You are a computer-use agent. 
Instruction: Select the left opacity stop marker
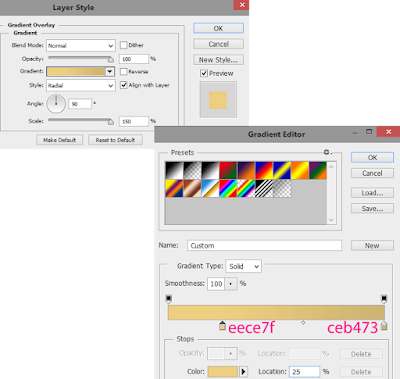[x=169, y=299]
